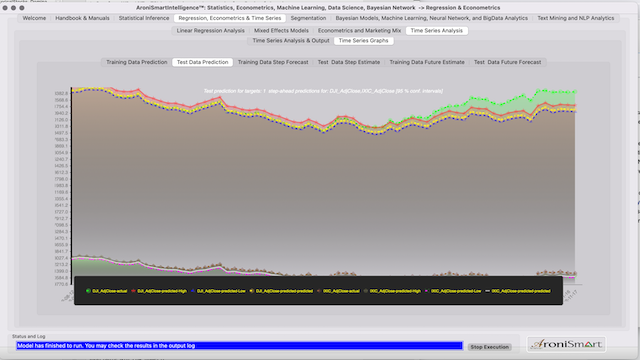Viewport: 640px width, 360px height.
Task: Click white IXIC_AdjClose-predicted-predicted legend marker
Action: pyautogui.click(x=487, y=291)
